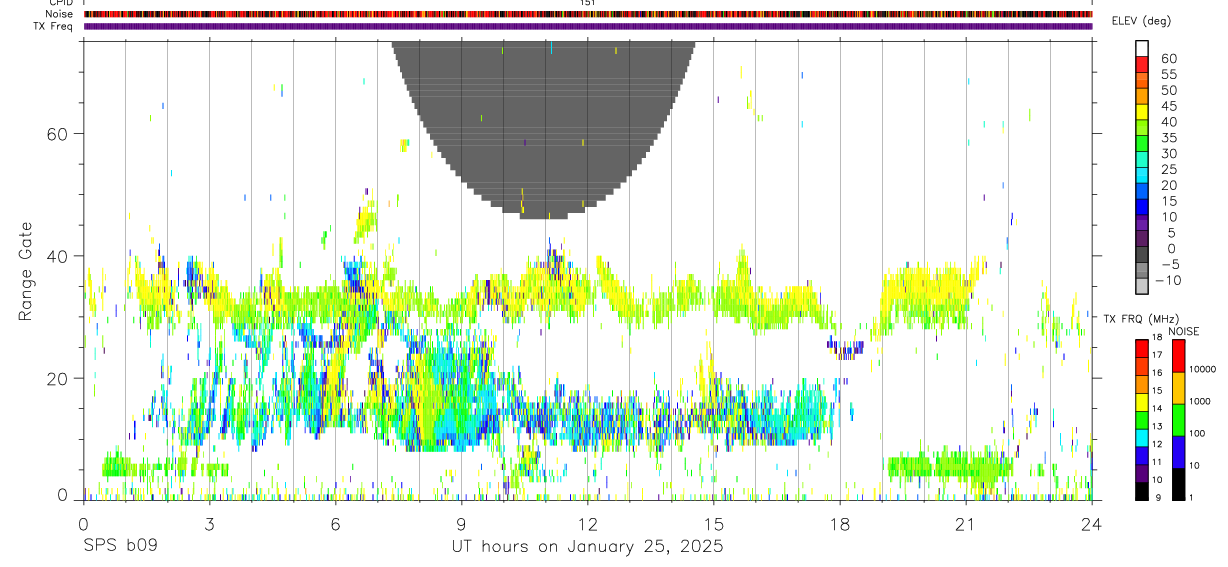
Task: Click the "TX Freq" row label at top left
Action: [x=54, y=25]
